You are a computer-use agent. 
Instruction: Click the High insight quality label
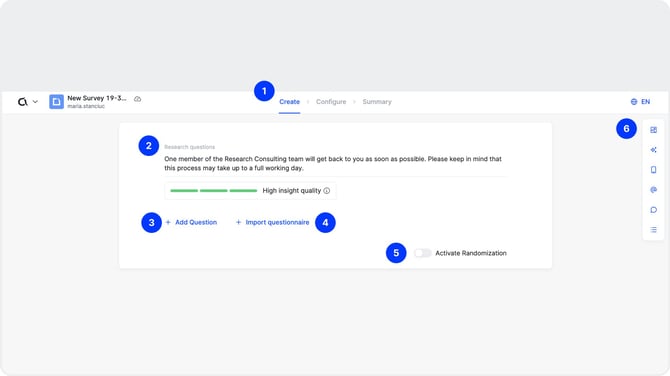(291, 191)
